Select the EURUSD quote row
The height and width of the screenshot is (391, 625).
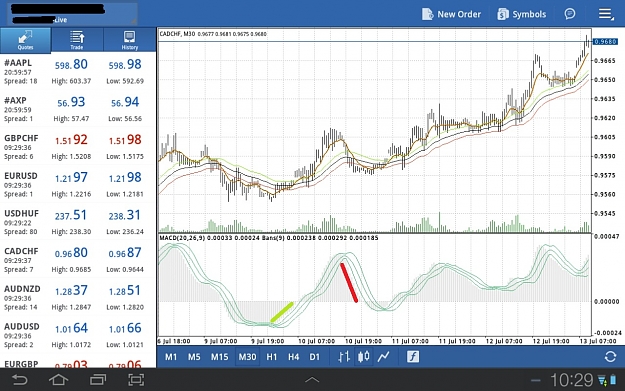point(78,184)
